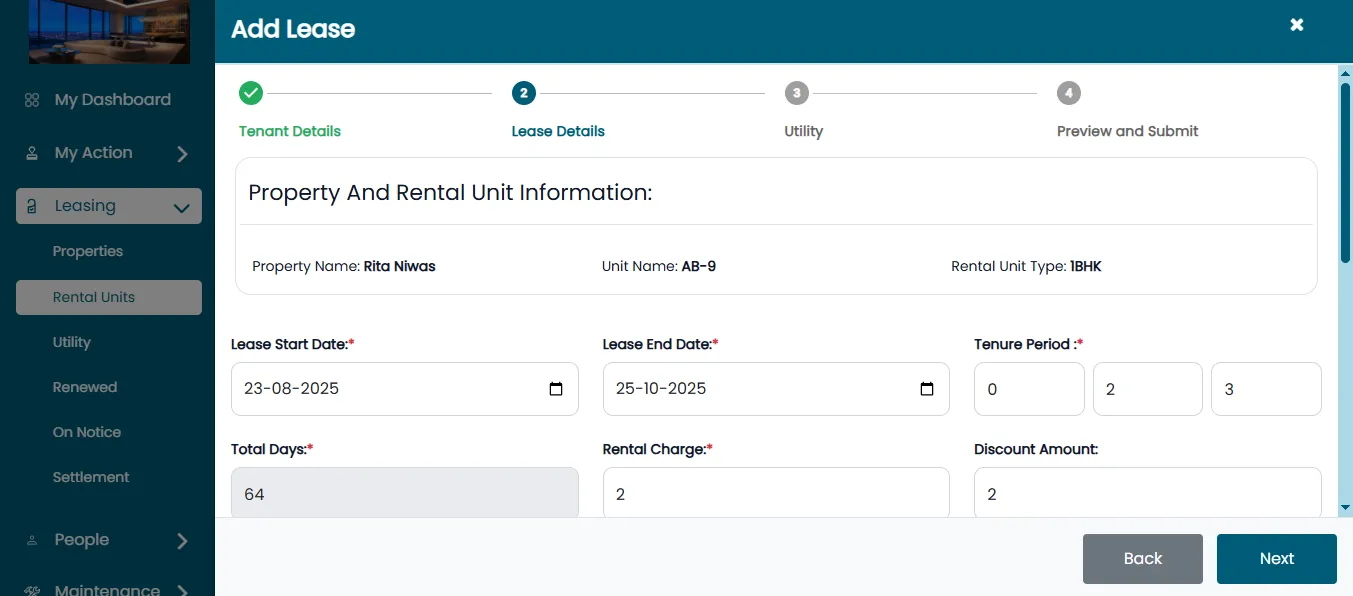The image size is (1353, 596).
Task: Click the My Dashboard grid icon
Action: pyautogui.click(x=32, y=100)
